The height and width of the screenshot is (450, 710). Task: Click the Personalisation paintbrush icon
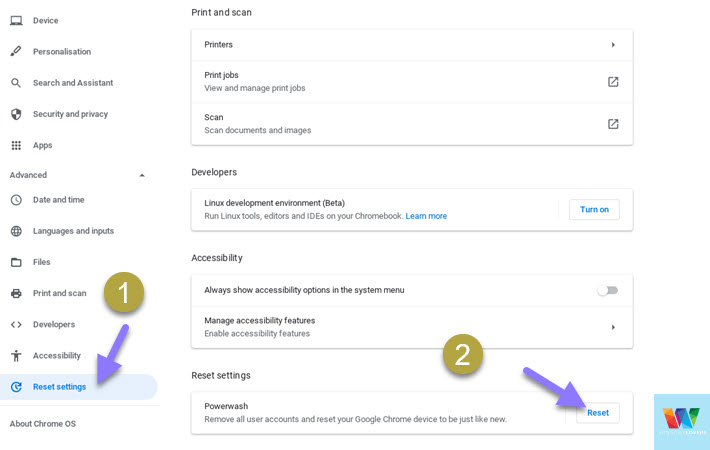pos(16,51)
